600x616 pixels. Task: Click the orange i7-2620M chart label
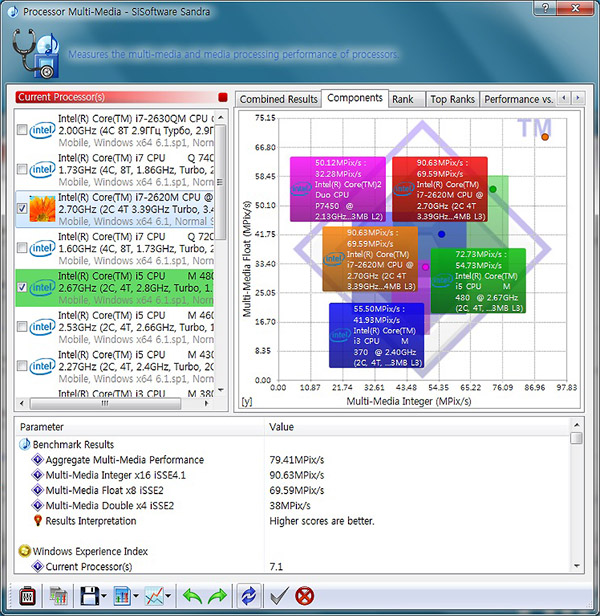(370, 259)
